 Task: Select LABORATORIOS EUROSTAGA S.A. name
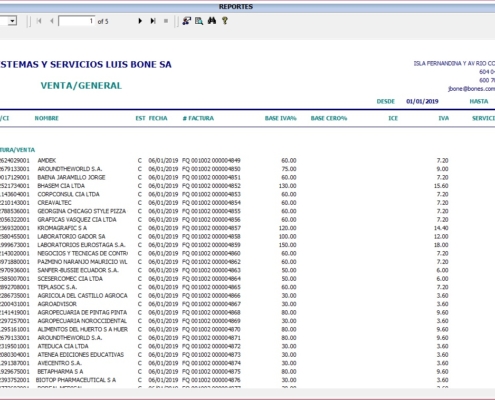81,245
